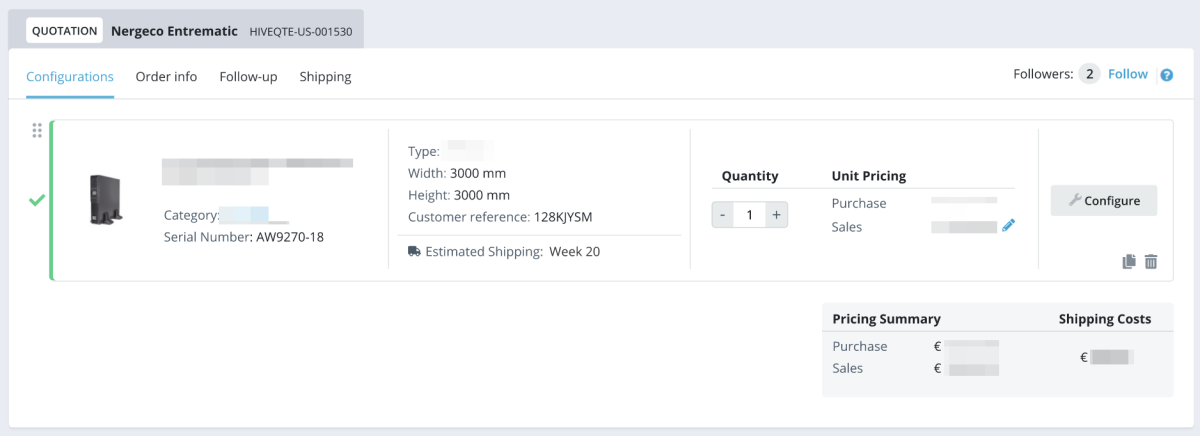Click the quantity input field showing 1
Screen dimensions: 1200x436
(x=749, y=214)
